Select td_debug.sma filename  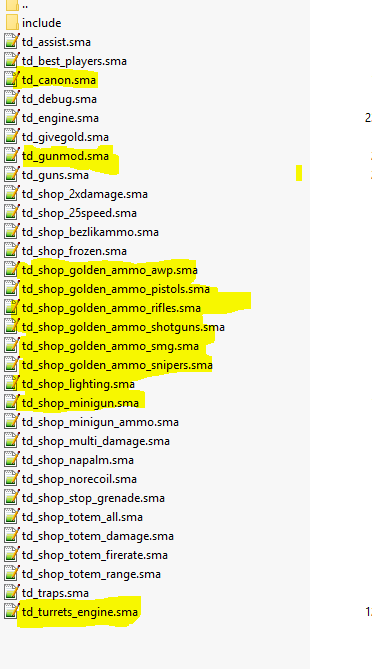(59, 99)
